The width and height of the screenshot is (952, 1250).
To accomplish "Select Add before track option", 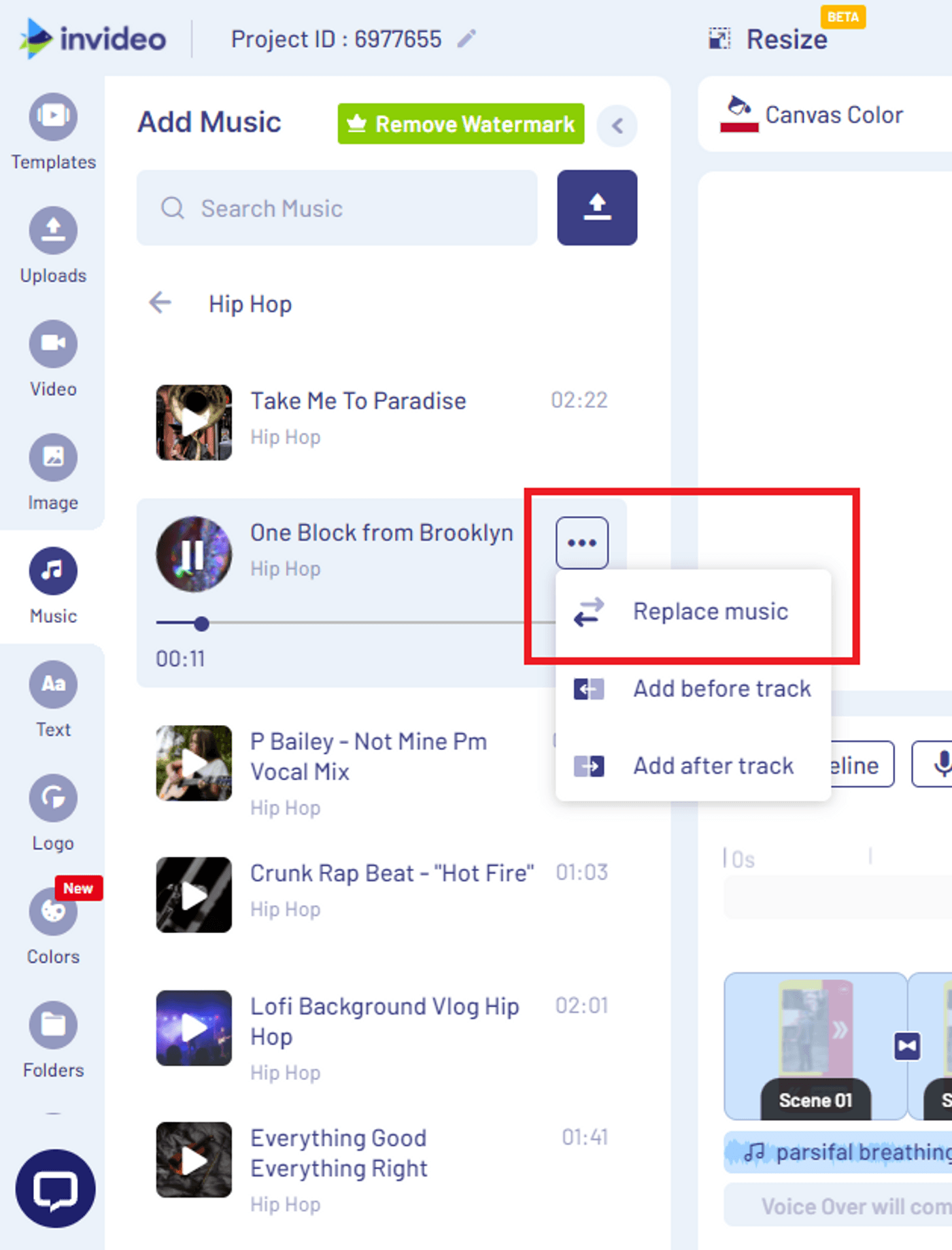I will (693, 688).
